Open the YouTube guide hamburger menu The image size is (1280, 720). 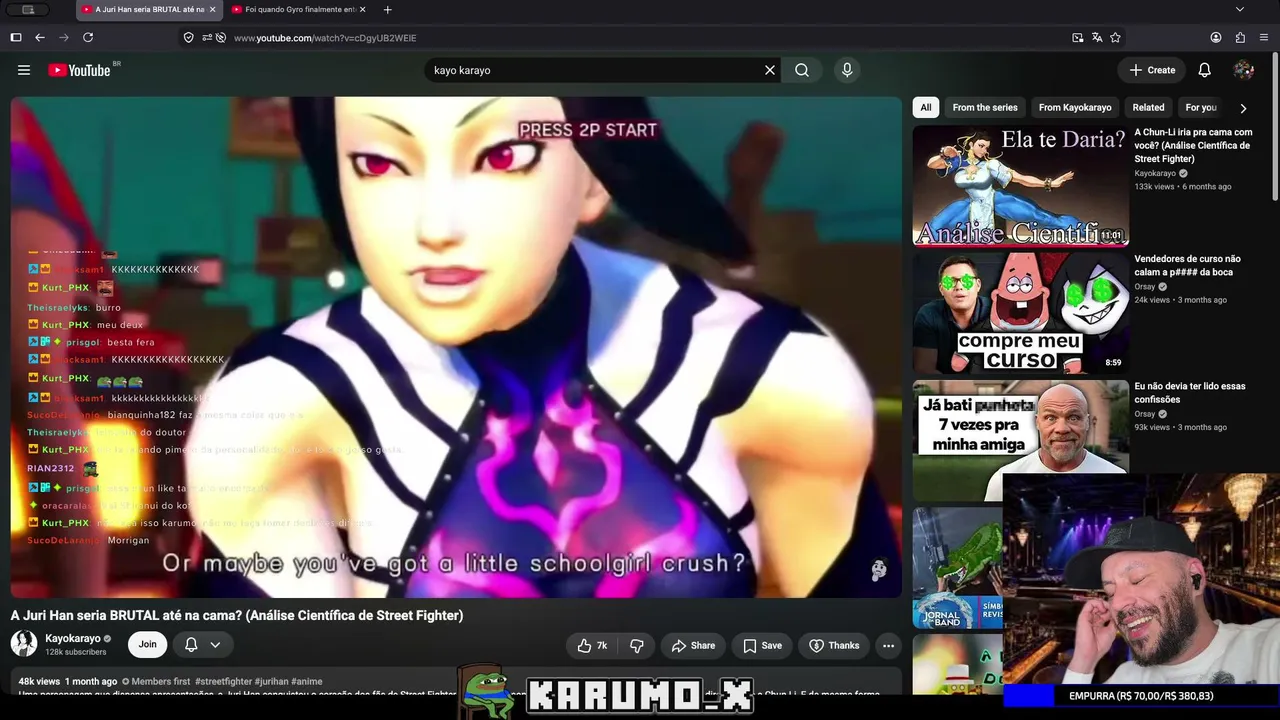pos(24,70)
